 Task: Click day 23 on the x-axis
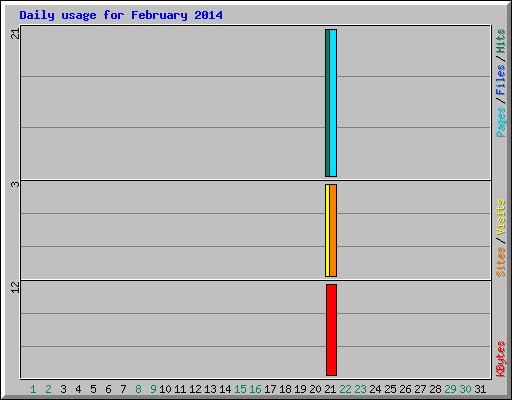(360, 389)
